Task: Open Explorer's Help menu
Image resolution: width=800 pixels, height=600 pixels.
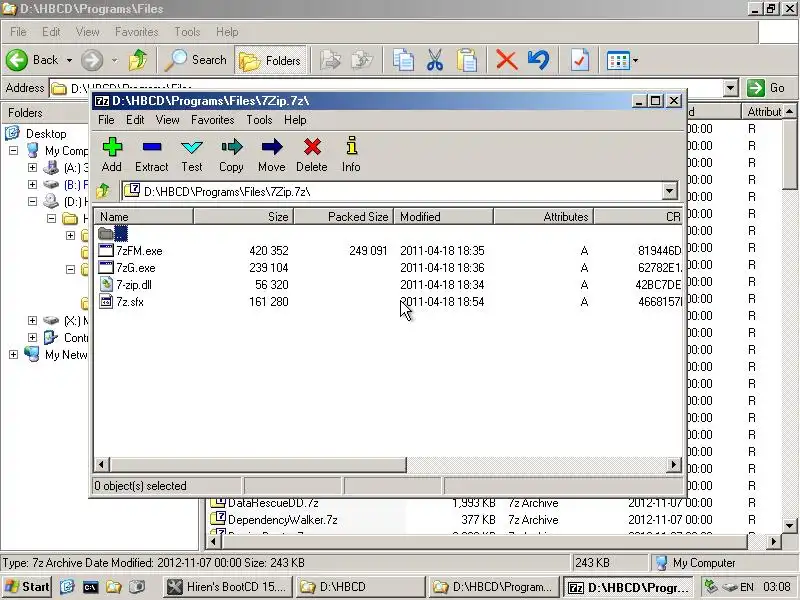Action: coord(227,32)
